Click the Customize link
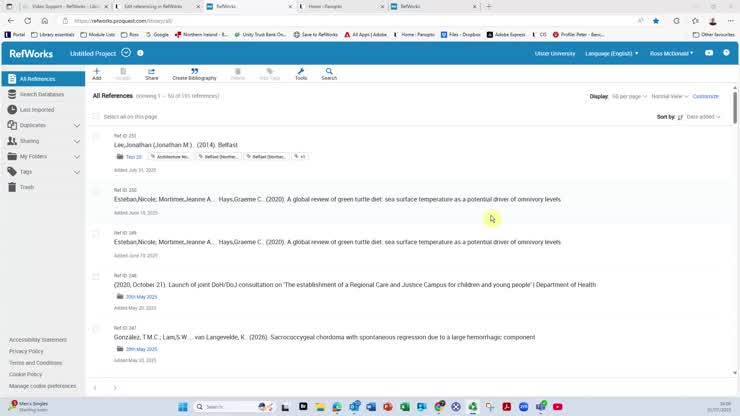Screen dimensions: 740x416 [x=706, y=96]
